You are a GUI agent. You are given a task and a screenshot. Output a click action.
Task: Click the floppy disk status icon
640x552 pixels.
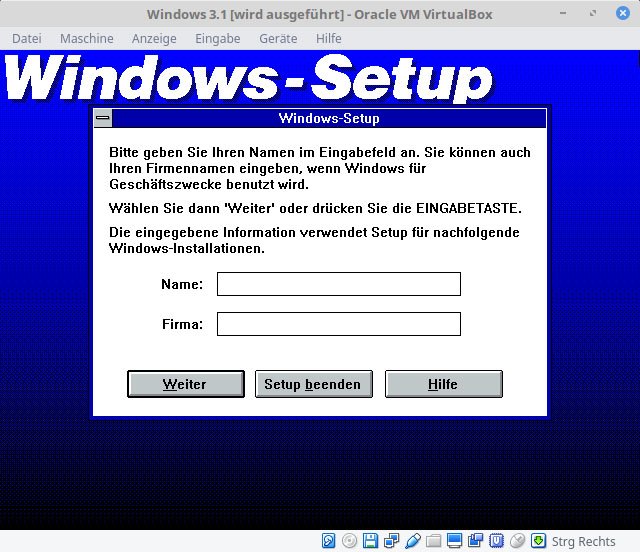(x=370, y=541)
